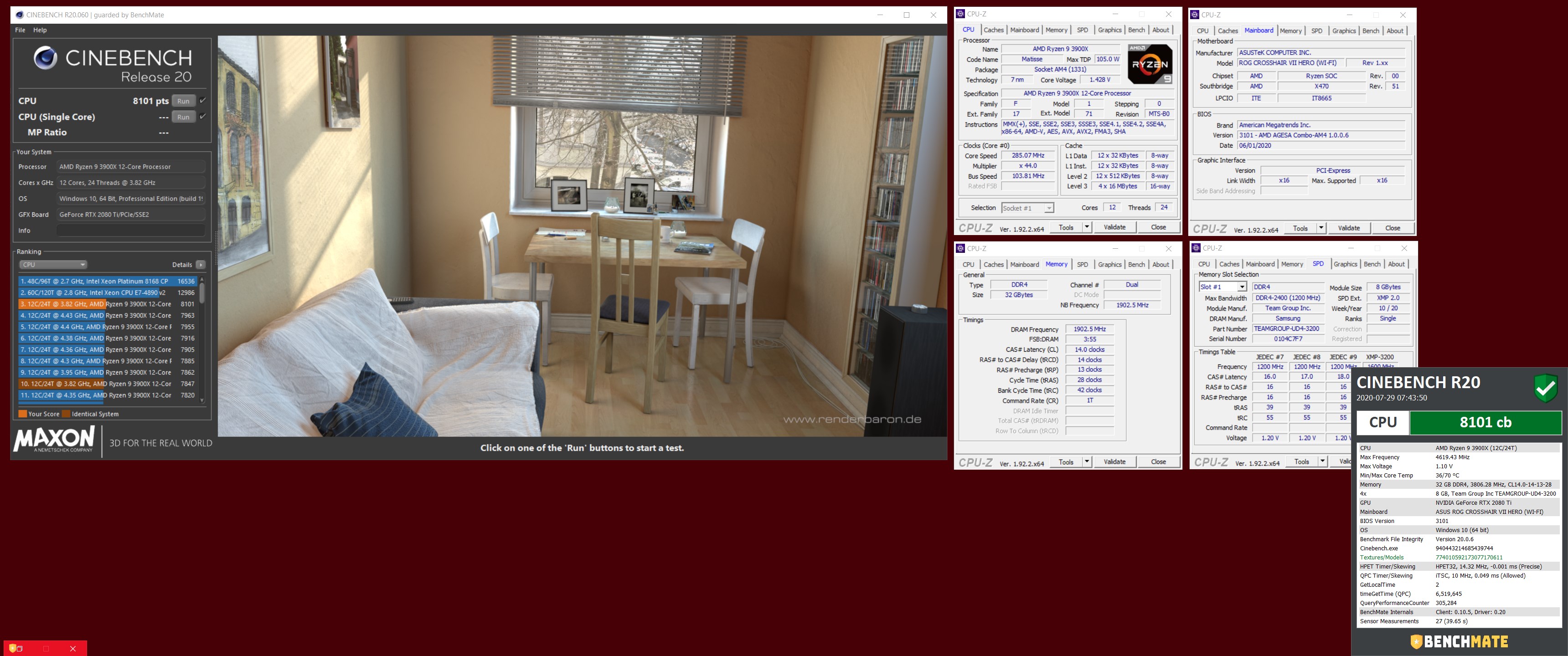Minimize the CPU-Z Mainboard window
This screenshot has width=1568, height=656.
(1350, 15)
